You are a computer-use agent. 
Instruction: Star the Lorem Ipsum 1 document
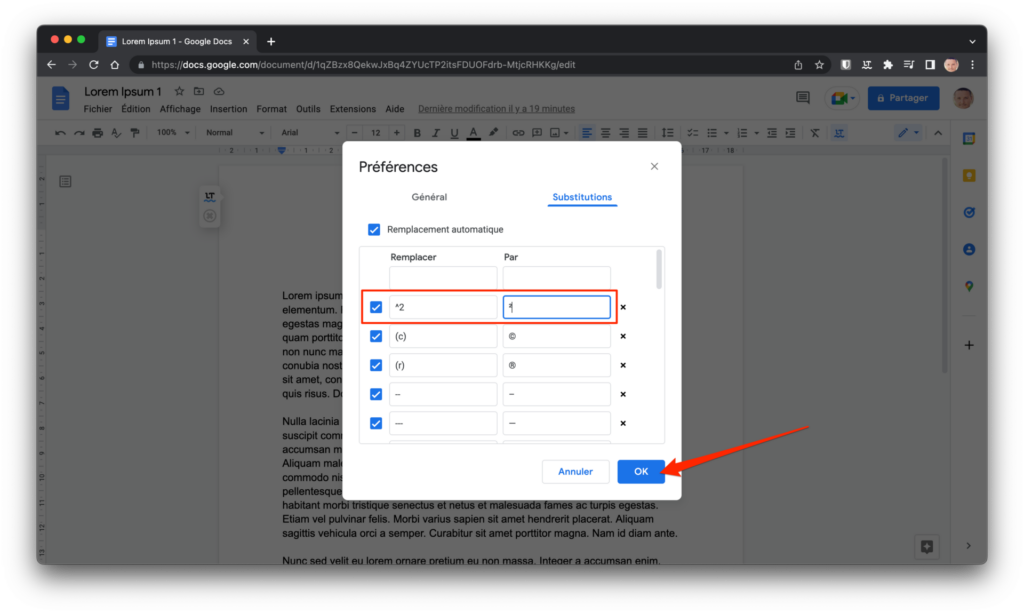(x=179, y=92)
